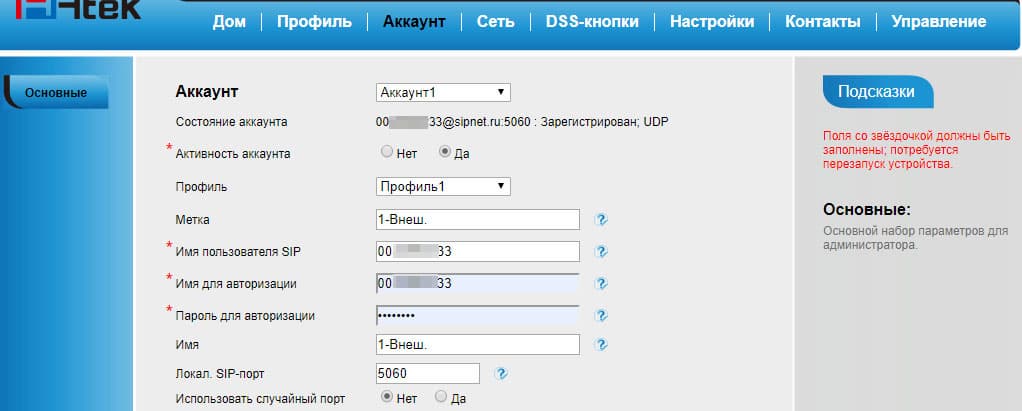This screenshot has width=1022, height=411.
Task: Click the Основной набор параметров description
Action: [x=915, y=238]
